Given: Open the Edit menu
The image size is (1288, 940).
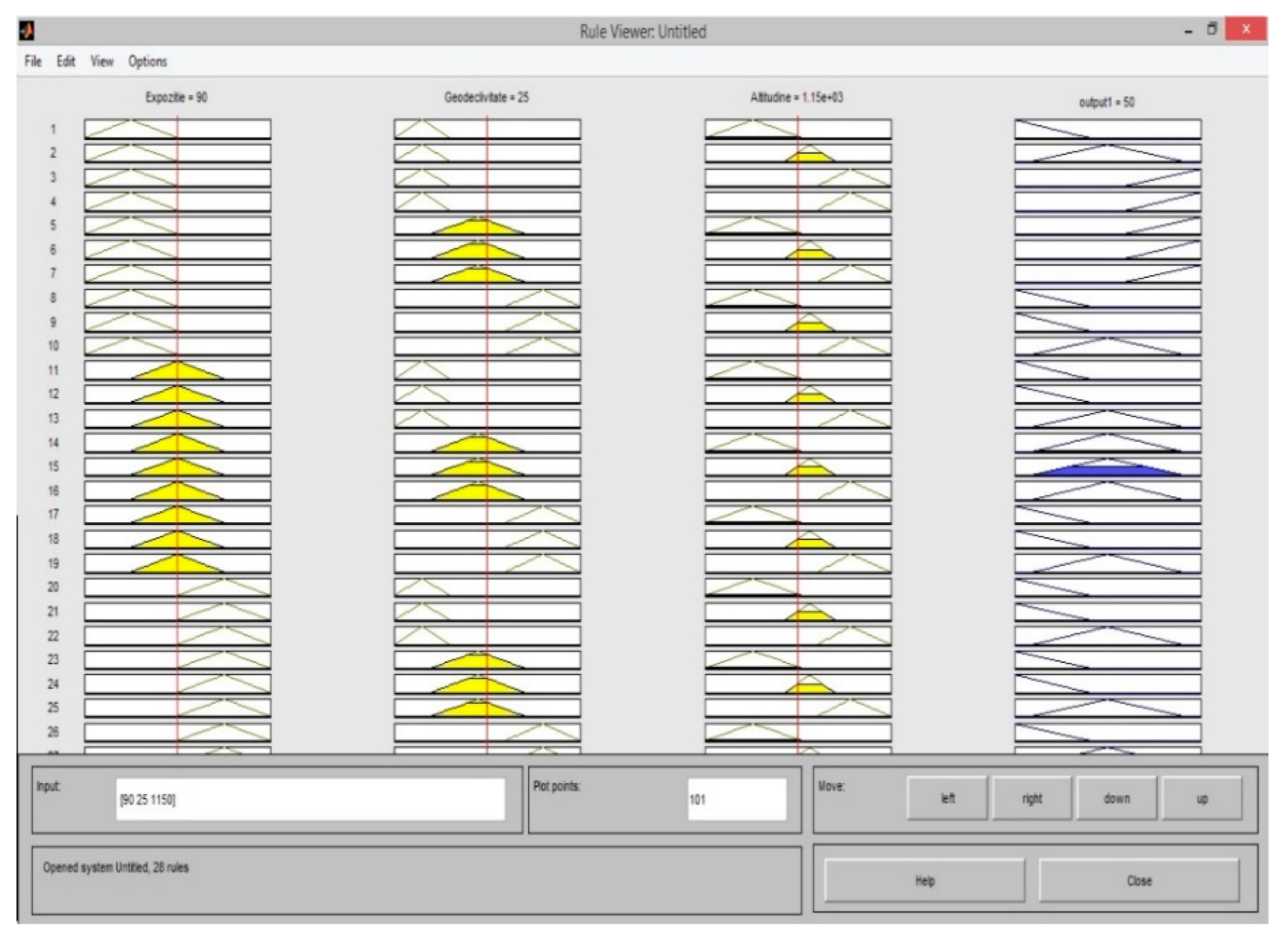Looking at the screenshot, I should coord(66,62).
